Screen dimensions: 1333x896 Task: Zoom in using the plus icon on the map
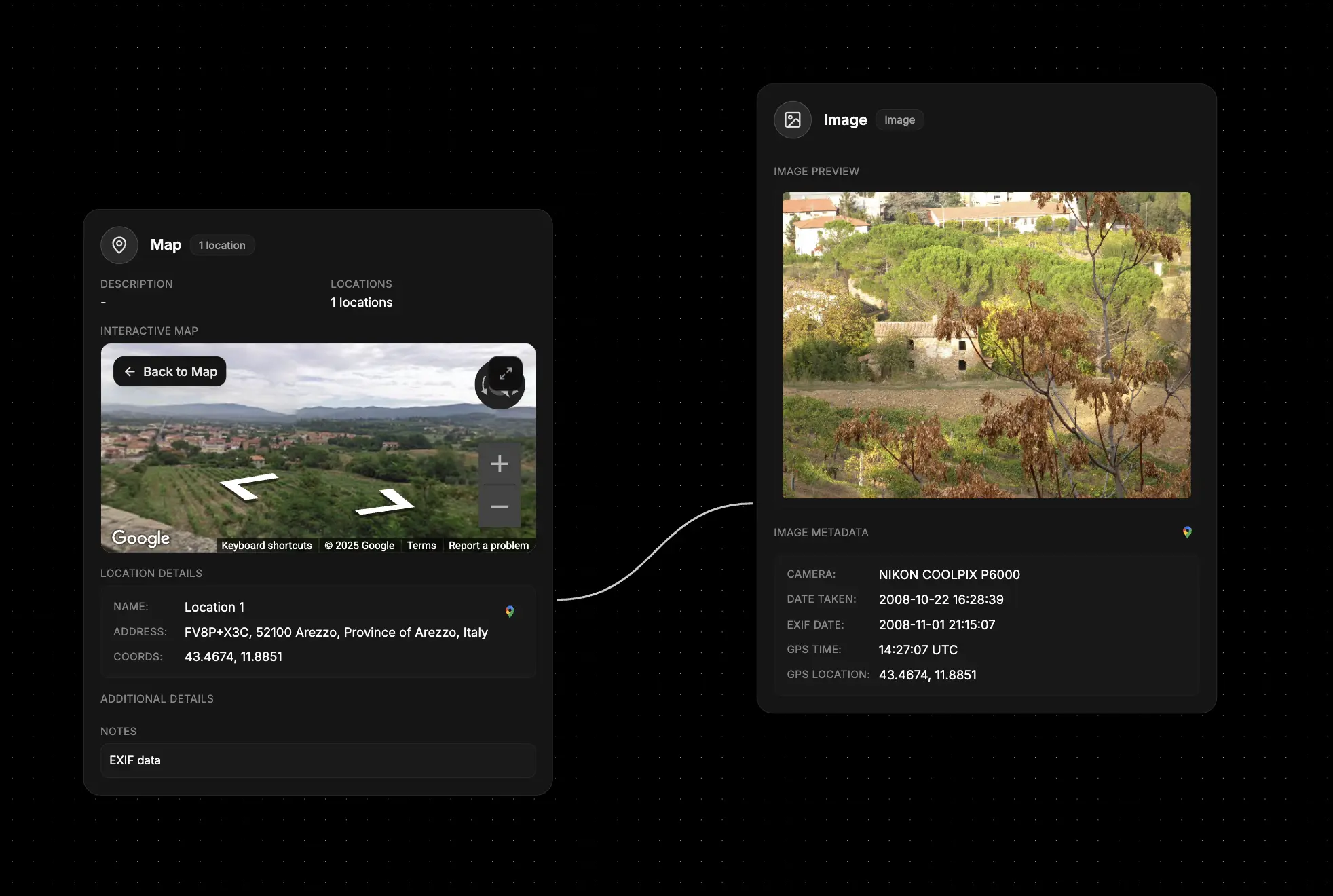pyautogui.click(x=500, y=464)
